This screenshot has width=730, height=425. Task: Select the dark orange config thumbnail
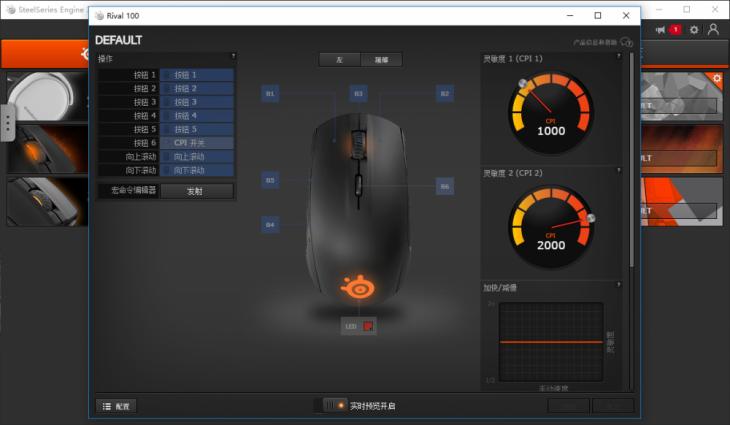(682, 148)
